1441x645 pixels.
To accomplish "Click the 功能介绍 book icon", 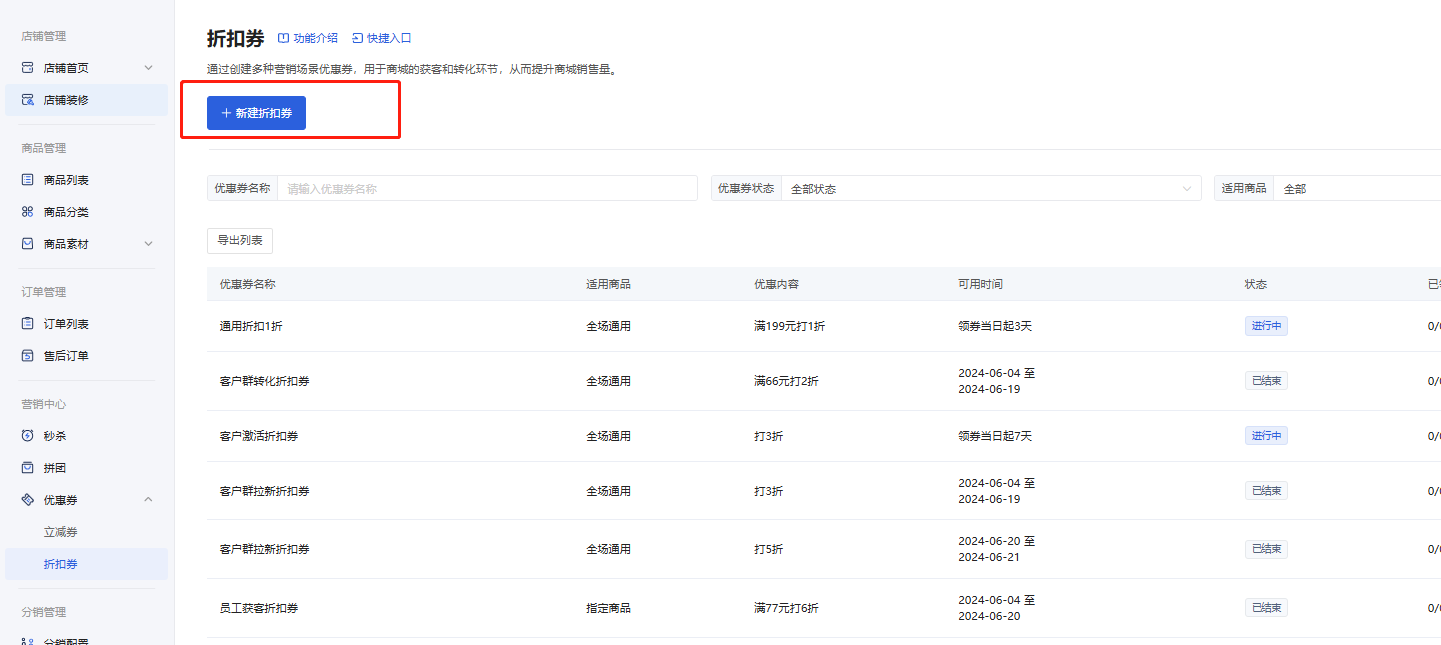I will pos(283,38).
